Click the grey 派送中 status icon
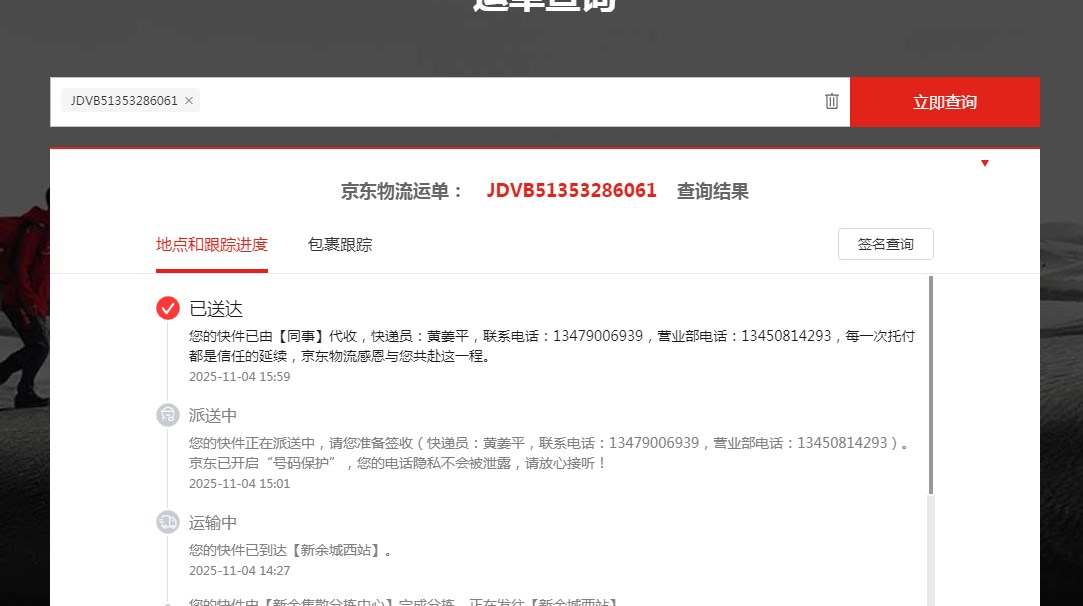This screenshot has height=606, width=1083. click(x=168, y=415)
